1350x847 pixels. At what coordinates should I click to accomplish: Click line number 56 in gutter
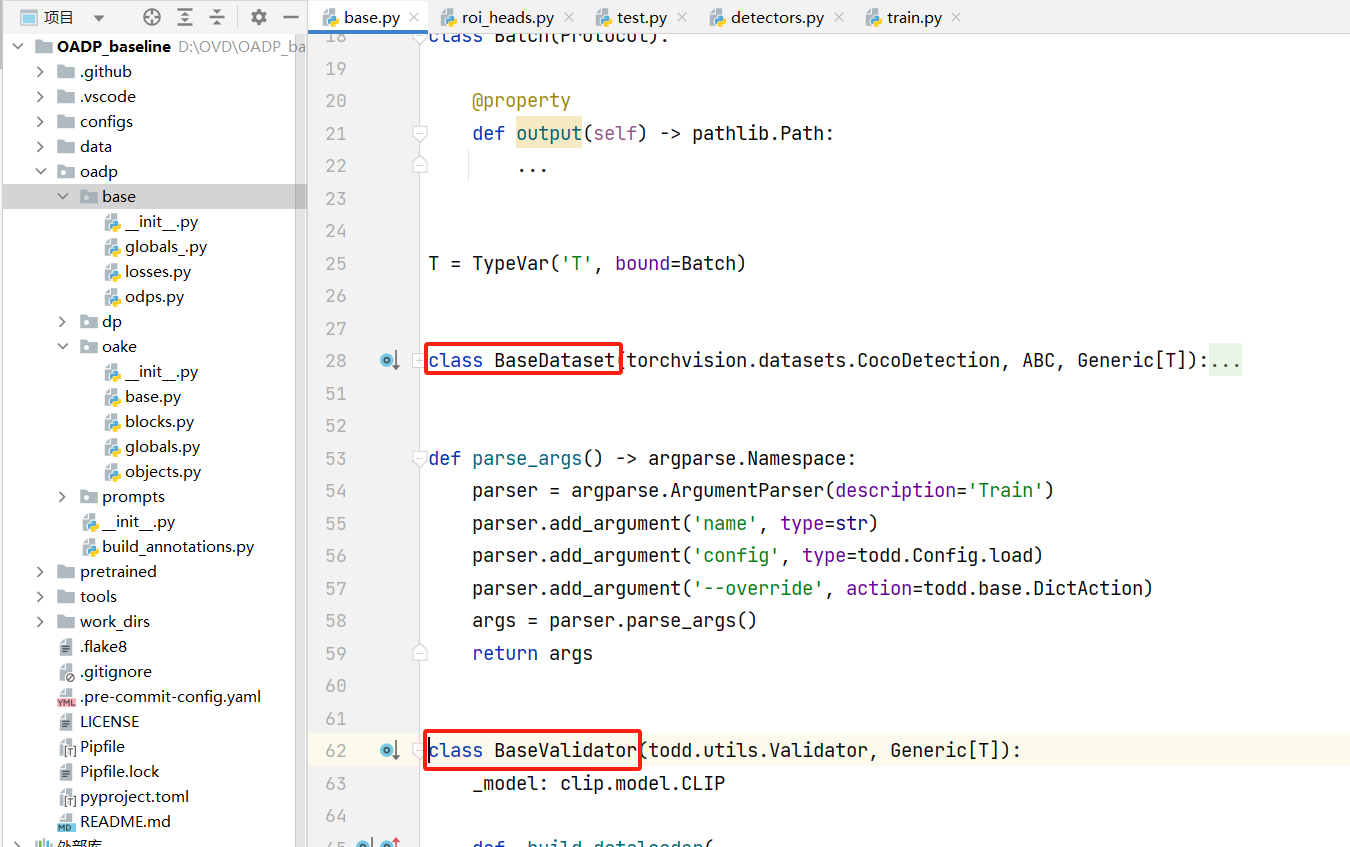[336, 556]
